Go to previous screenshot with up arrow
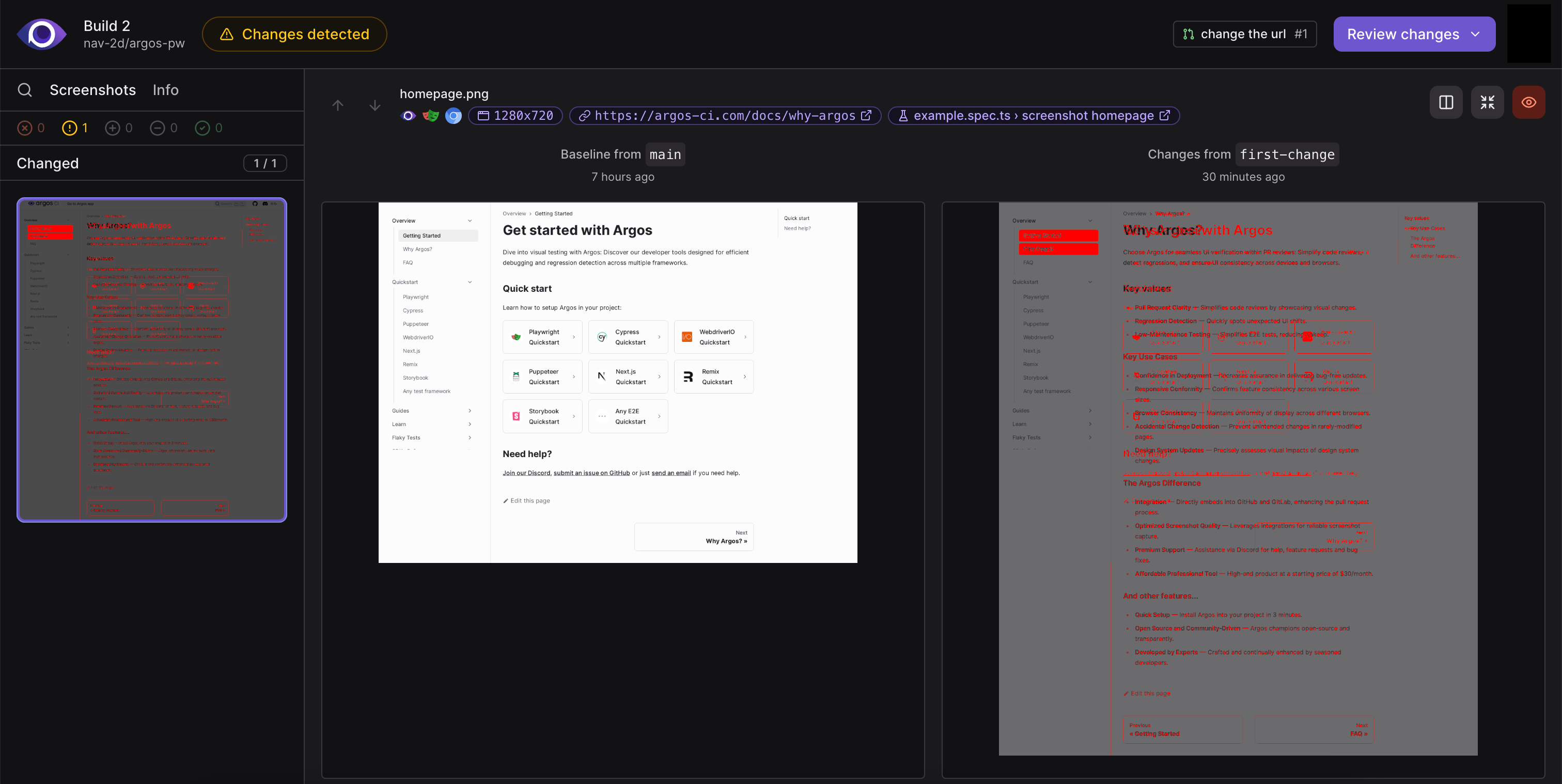1562x784 pixels. click(x=338, y=105)
